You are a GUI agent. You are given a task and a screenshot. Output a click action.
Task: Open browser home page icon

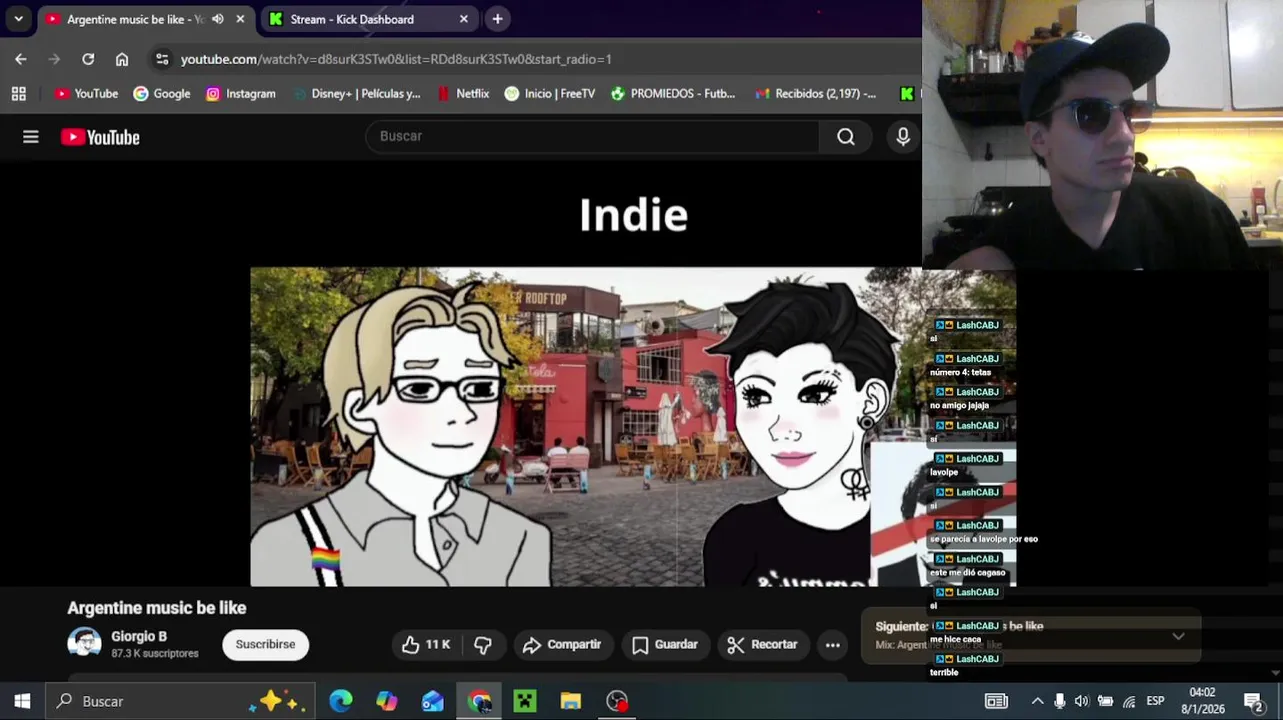122,59
